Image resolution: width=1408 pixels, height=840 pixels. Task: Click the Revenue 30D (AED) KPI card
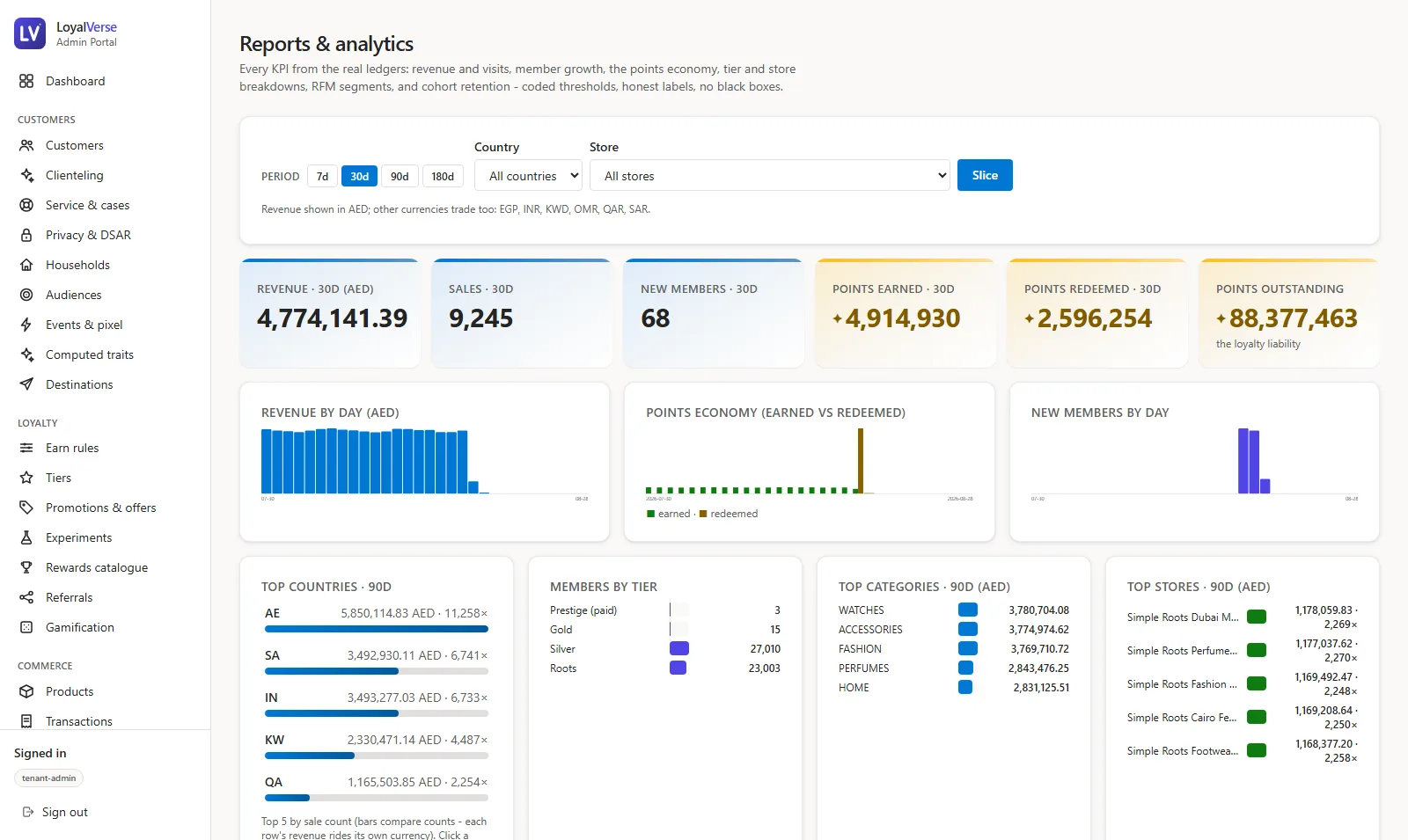329,313
